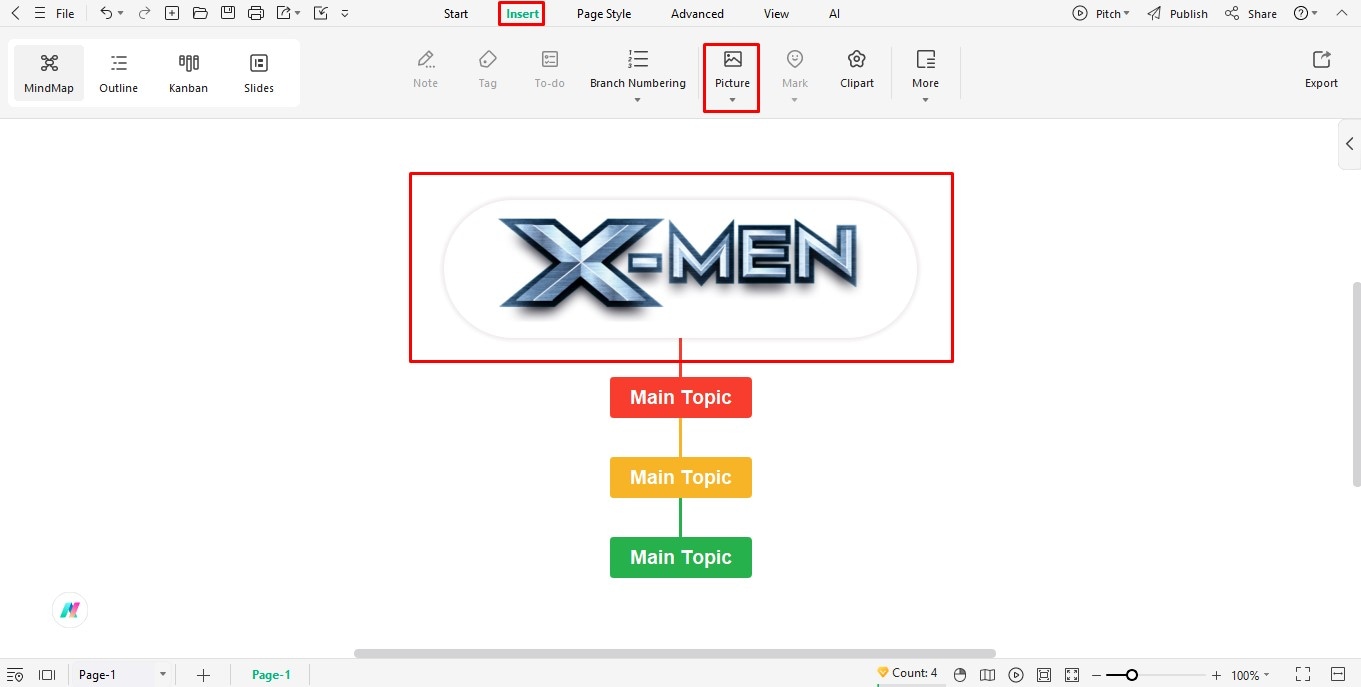Open the hamburger menu beside File
Viewport: 1361px width, 687px height.
40,14
